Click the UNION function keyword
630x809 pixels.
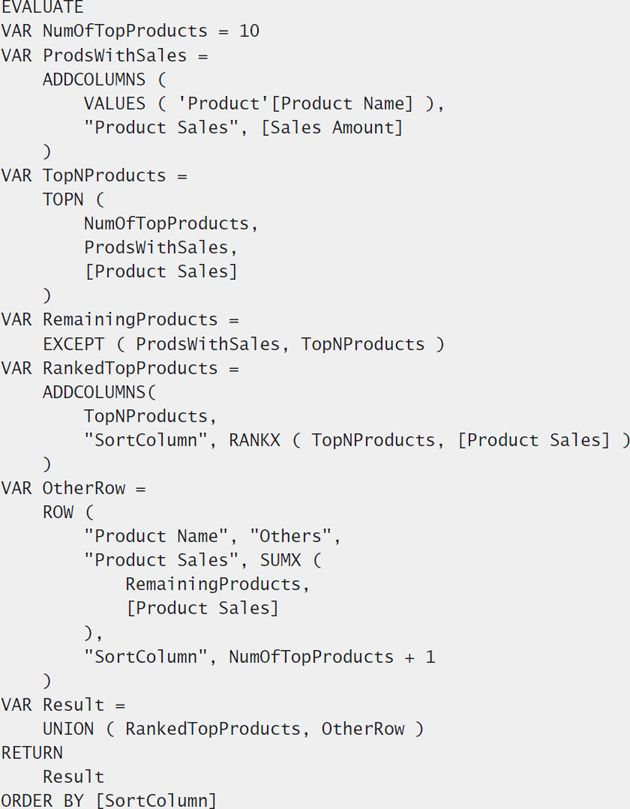(68, 729)
